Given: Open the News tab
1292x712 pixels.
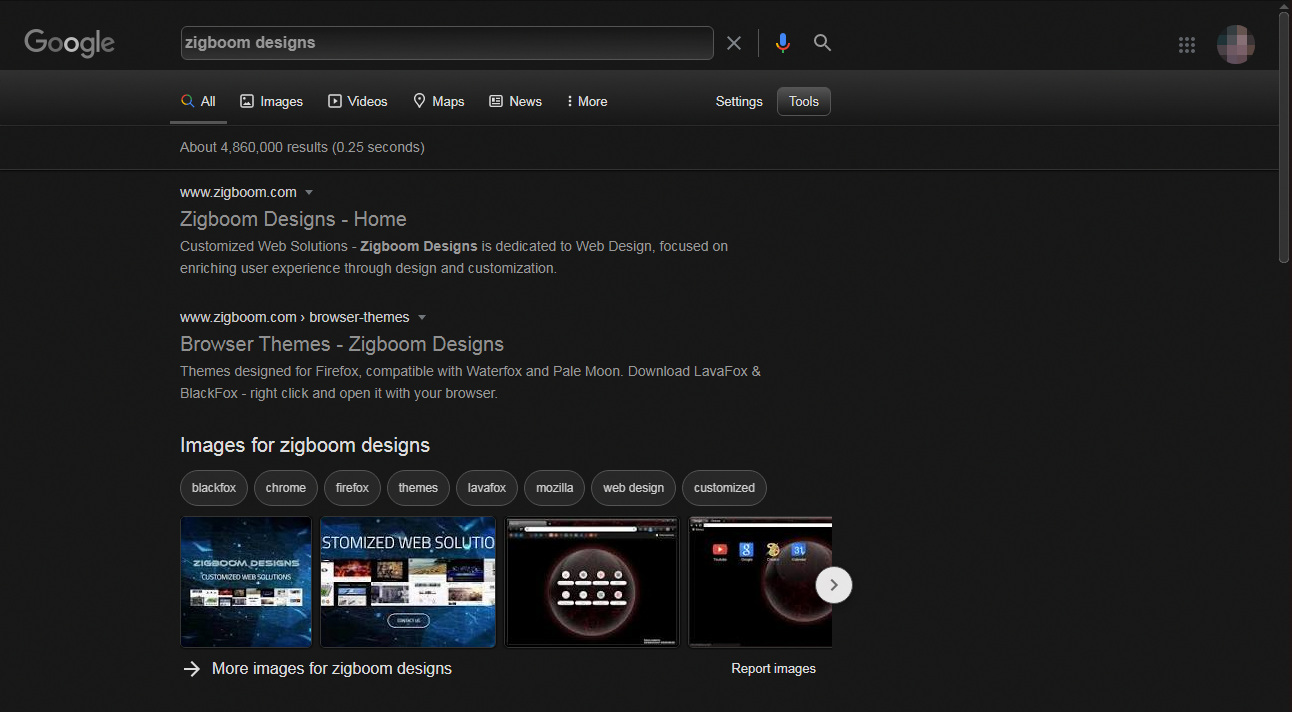Looking at the screenshot, I should click(515, 101).
